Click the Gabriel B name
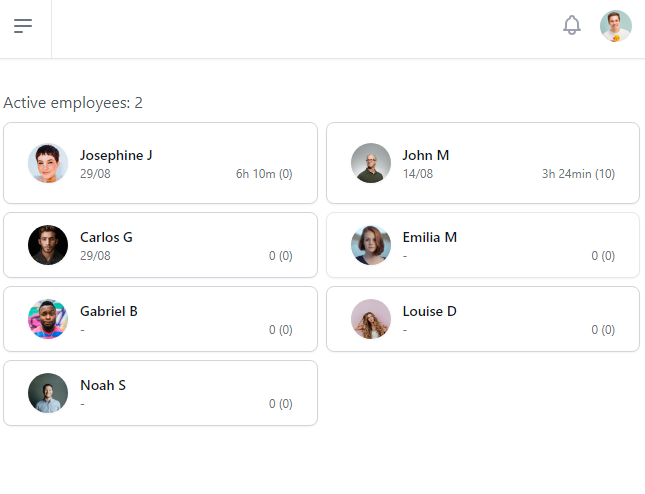The height and width of the screenshot is (494, 645). click(109, 311)
